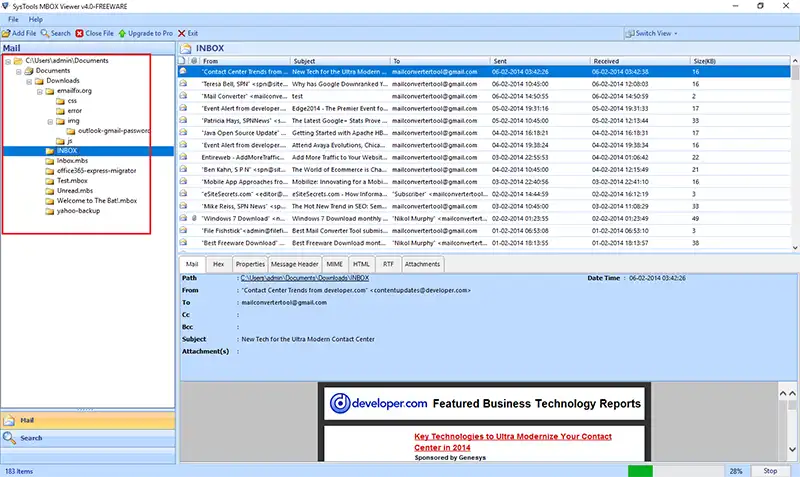Collapse the Downloads folder node
This screenshot has height=477, width=800.
coord(31,81)
